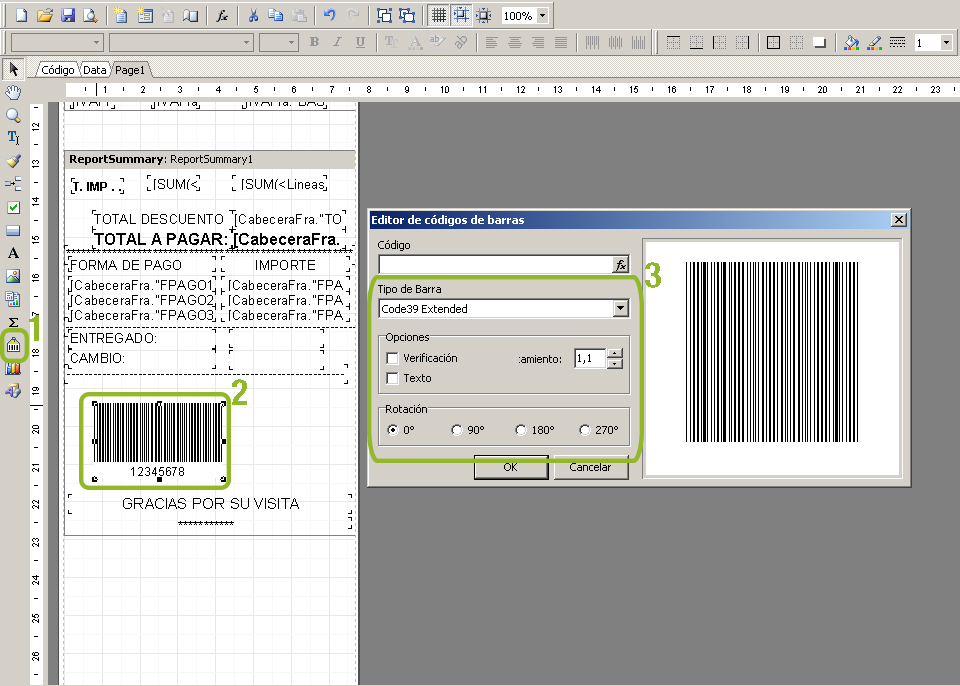960x686 pixels.
Task: Select the zoom magnifier tool
Action: [x=13, y=115]
